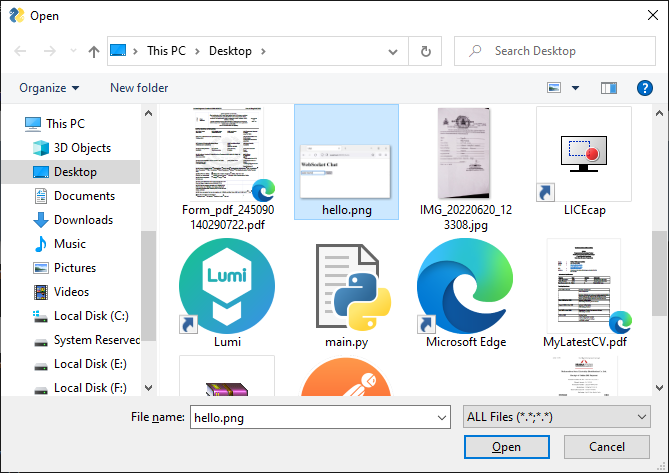Screen dimensions: 670x473
Task: Select Local Disk (E:) in sidebar
Action: pyautogui.click(x=80, y=364)
